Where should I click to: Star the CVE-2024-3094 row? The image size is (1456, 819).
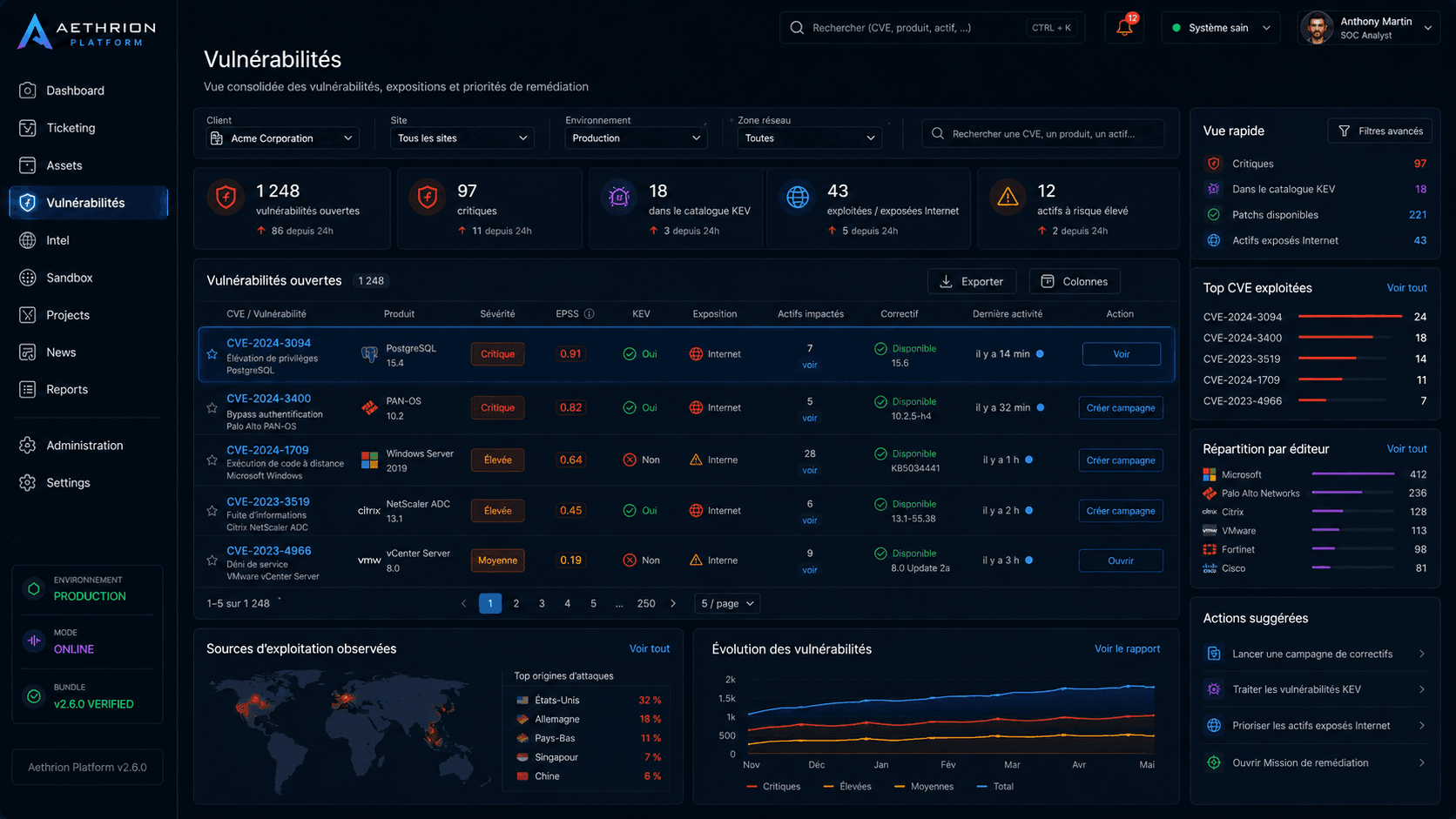click(x=212, y=354)
